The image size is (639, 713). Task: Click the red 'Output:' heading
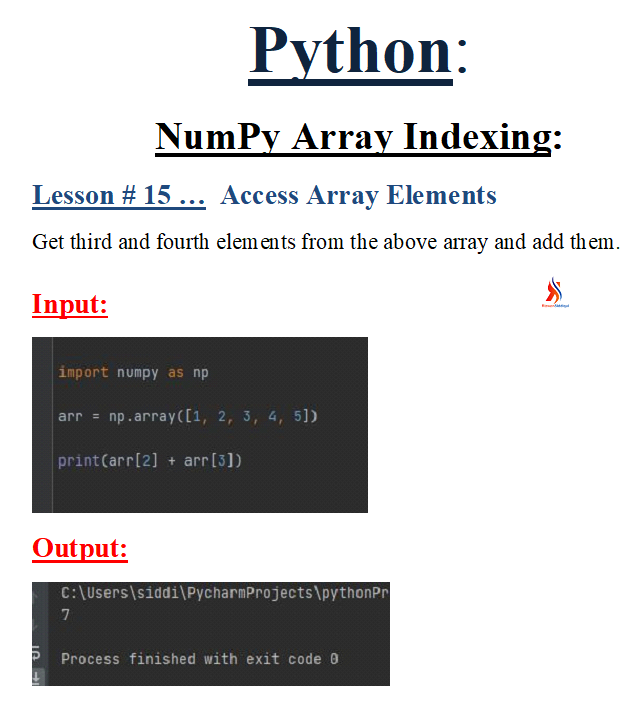(x=80, y=547)
